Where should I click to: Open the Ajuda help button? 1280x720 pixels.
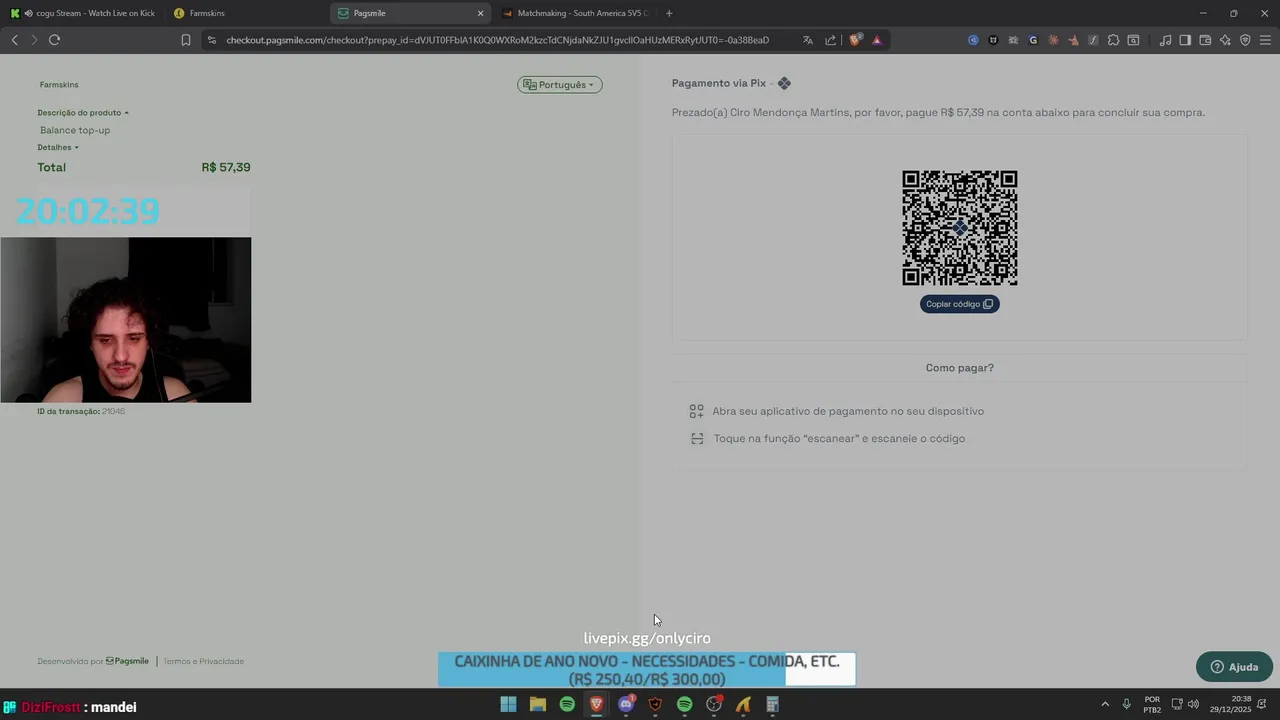1234,667
